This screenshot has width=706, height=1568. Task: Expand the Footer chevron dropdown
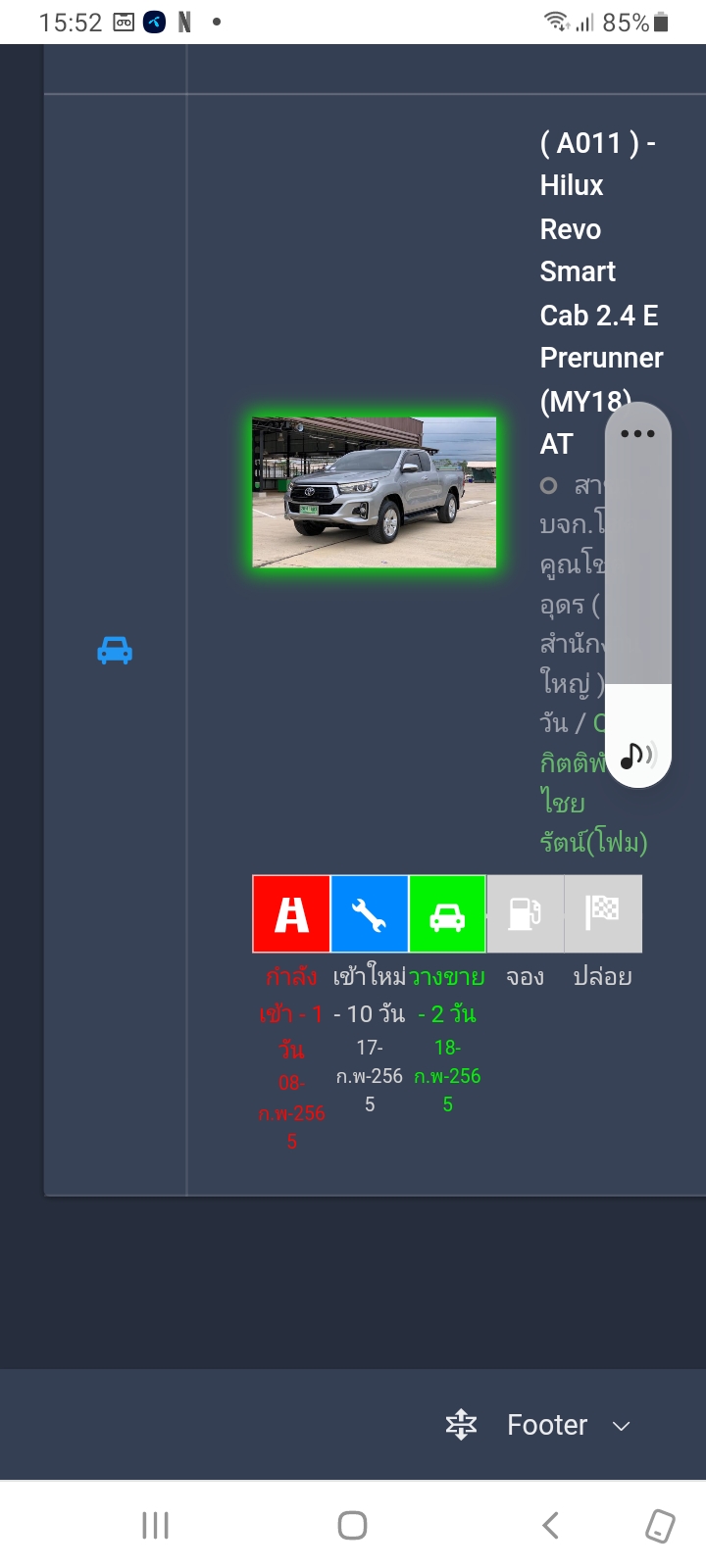[x=621, y=1426]
